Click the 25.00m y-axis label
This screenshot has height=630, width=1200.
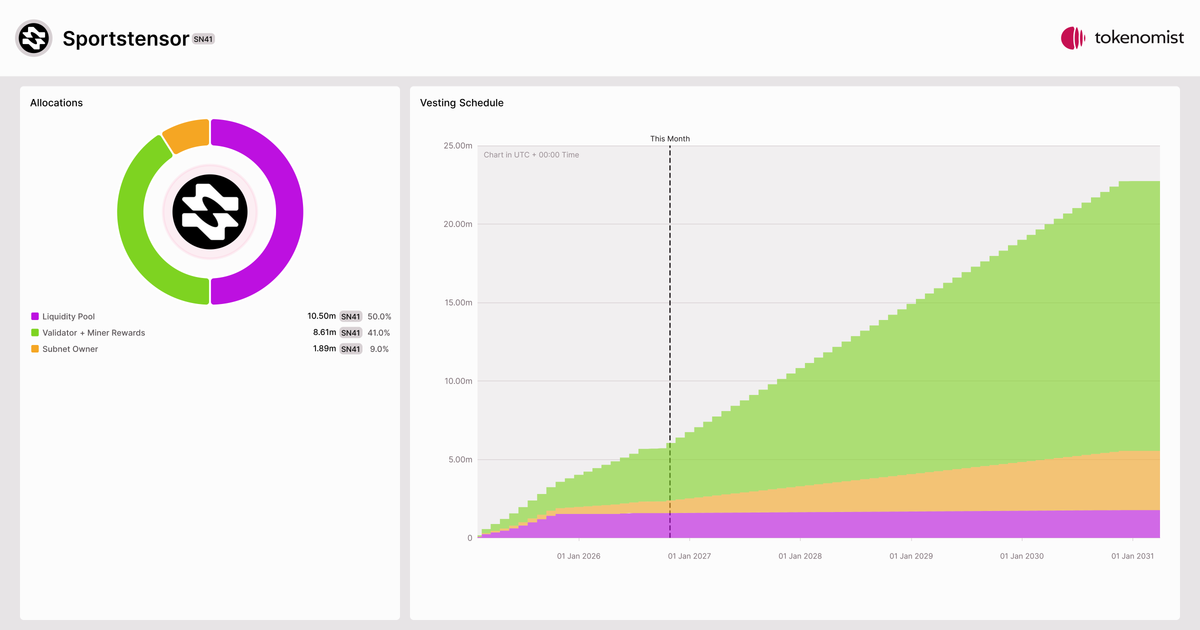457,146
